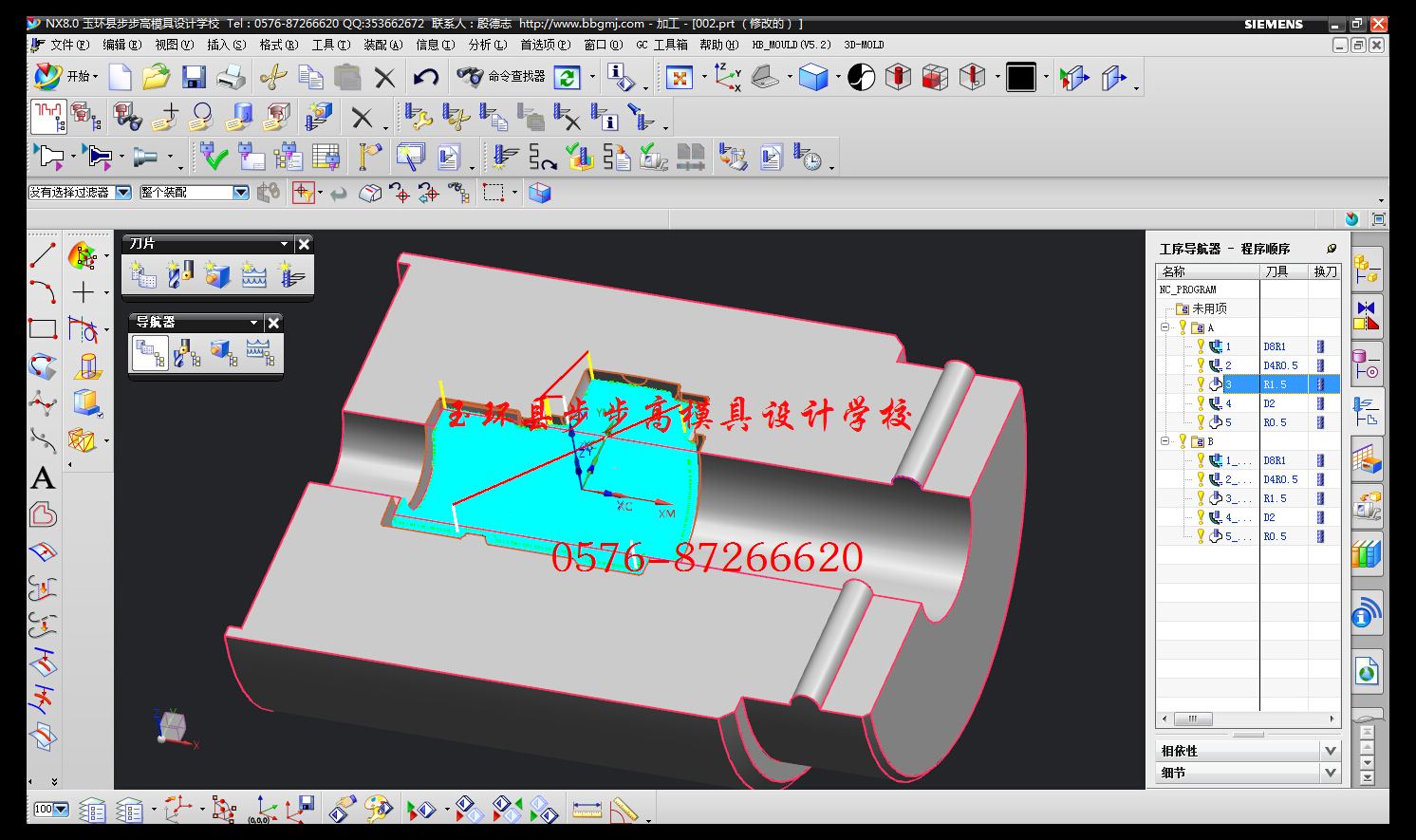
Task: Click the Rectangle tool in left toolbar
Action: pos(43,329)
